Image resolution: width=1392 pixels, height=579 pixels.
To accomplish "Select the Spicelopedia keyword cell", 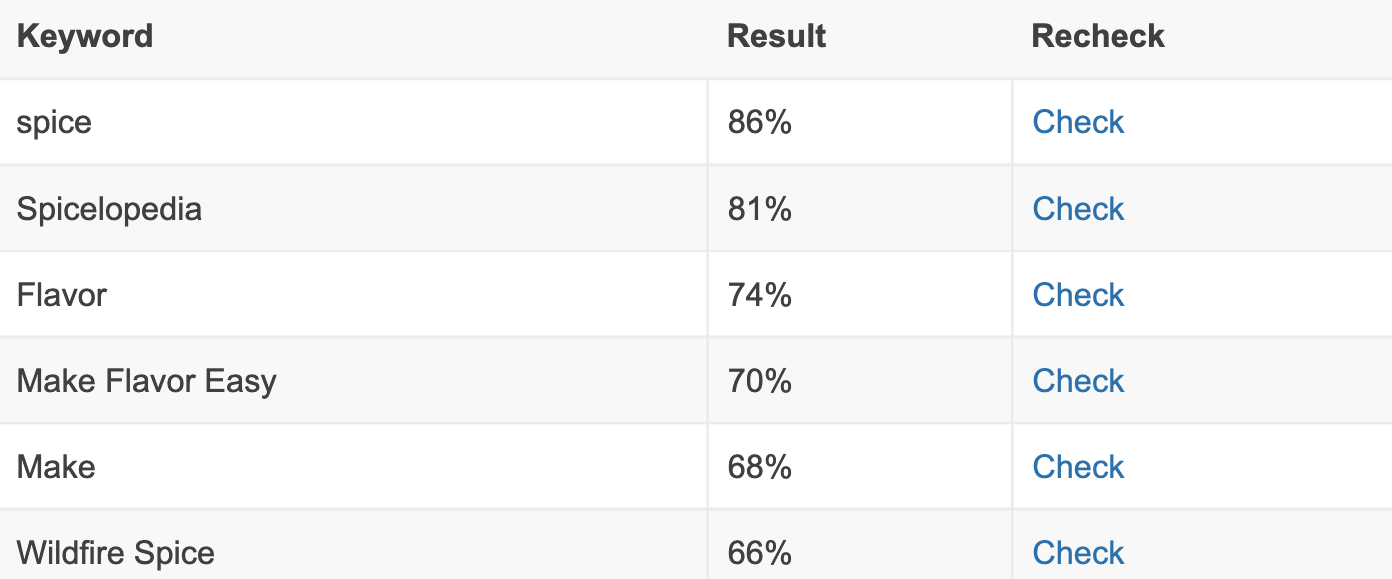I will [x=109, y=209].
